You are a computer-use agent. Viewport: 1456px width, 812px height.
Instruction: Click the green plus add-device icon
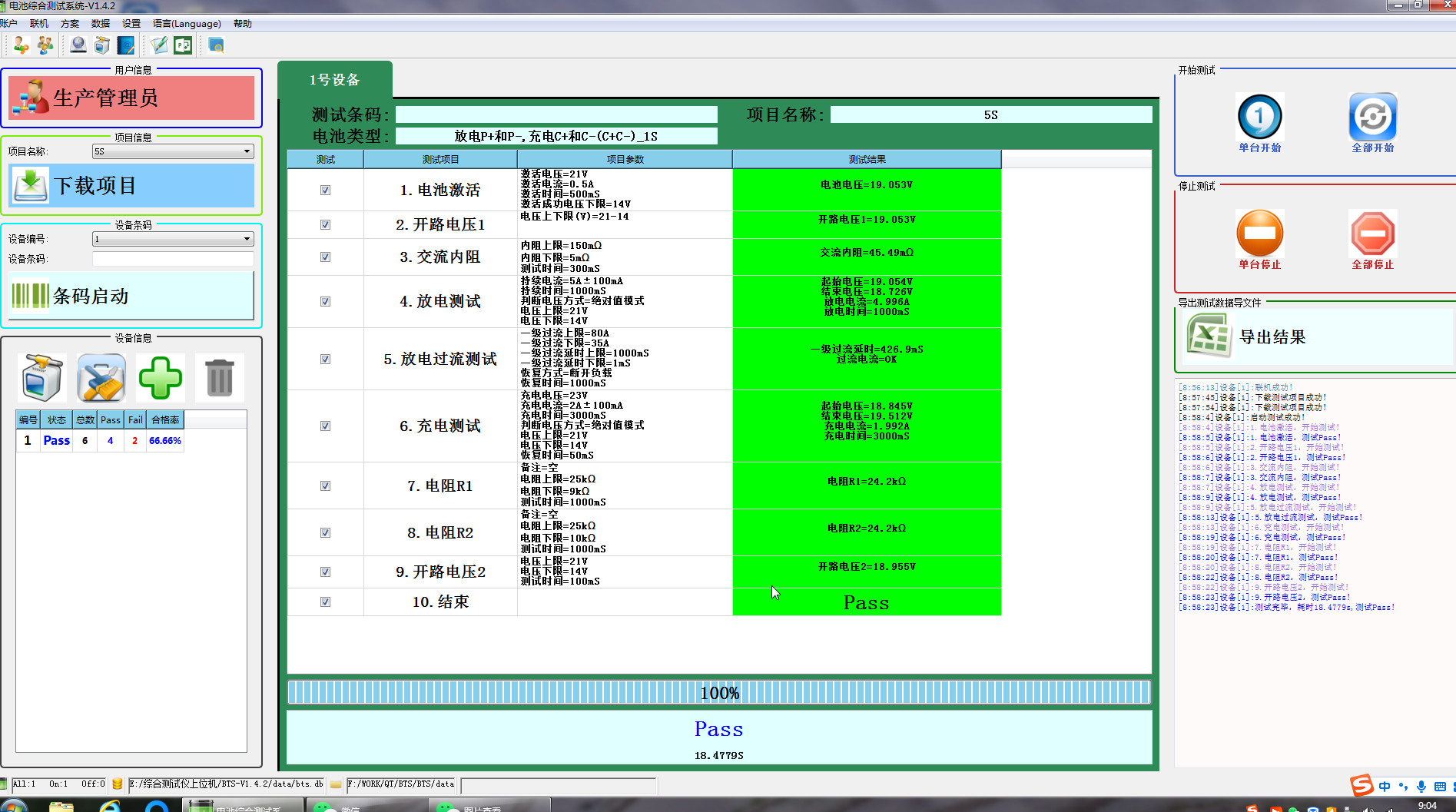[x=160, y=378]
